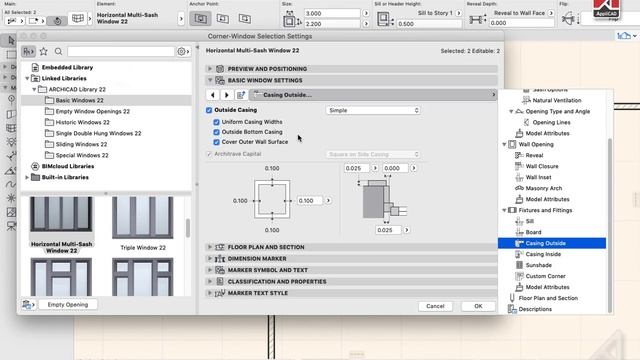Viewport: 640px width, 360px height.
Task: Expand Marker Text Style panel
Action: [210, 293]
